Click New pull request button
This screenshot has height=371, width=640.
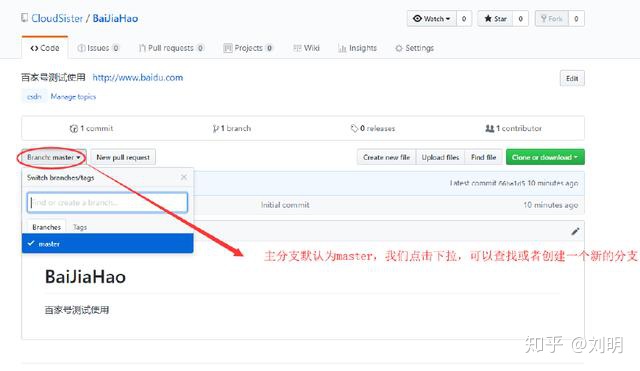click(x=123, y=157)
